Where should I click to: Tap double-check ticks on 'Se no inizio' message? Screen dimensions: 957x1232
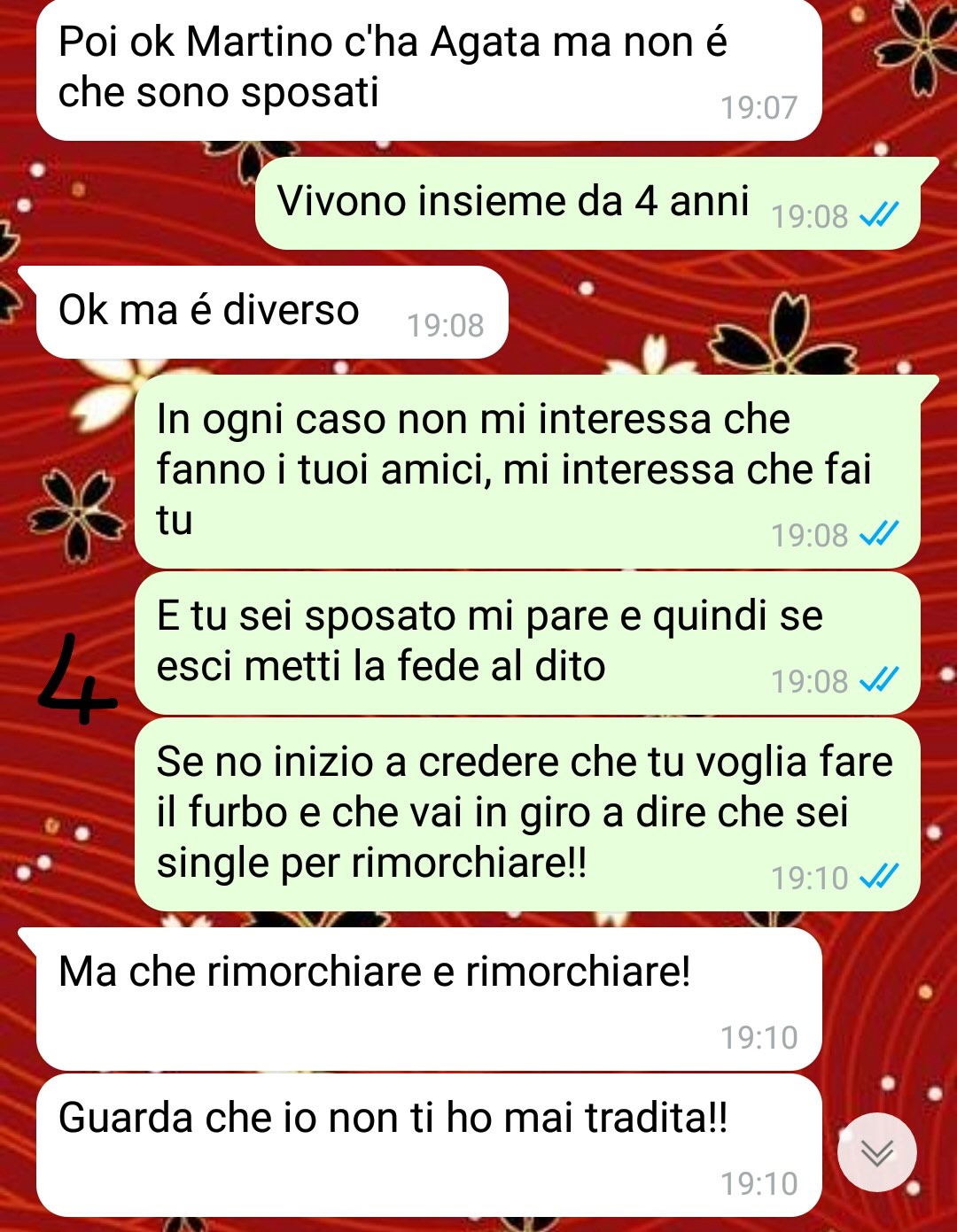[x=879, y=877]
